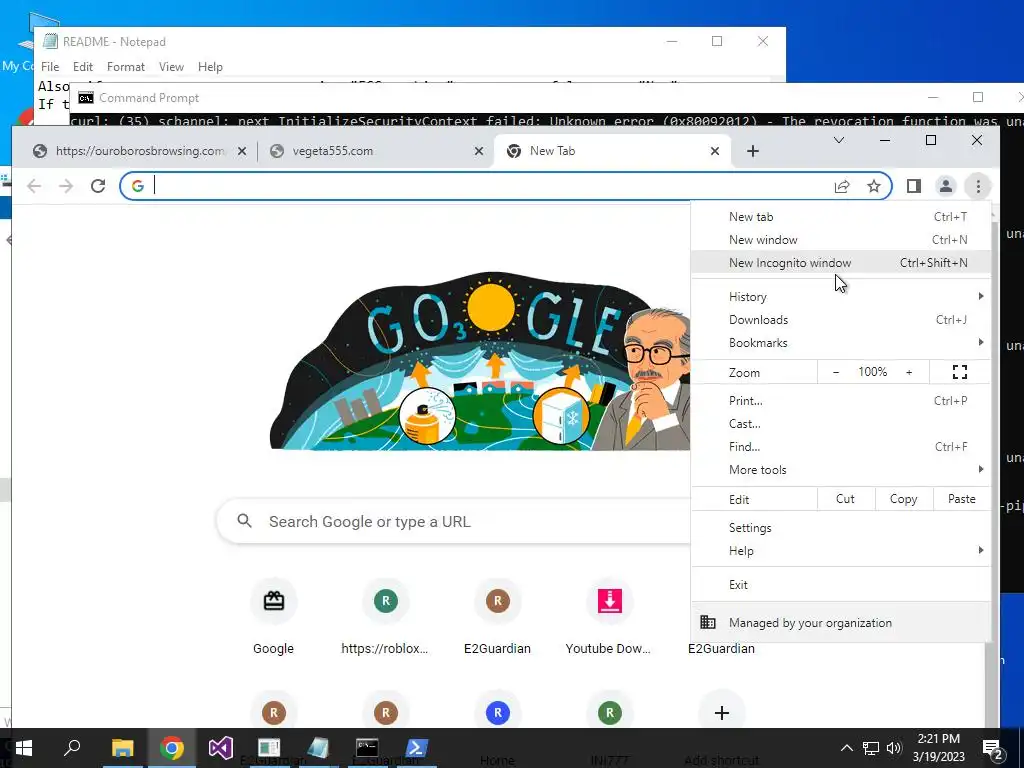Click Copy in the Edit row
Viewport: 1024px width, 768px height.
click(903, 499)
